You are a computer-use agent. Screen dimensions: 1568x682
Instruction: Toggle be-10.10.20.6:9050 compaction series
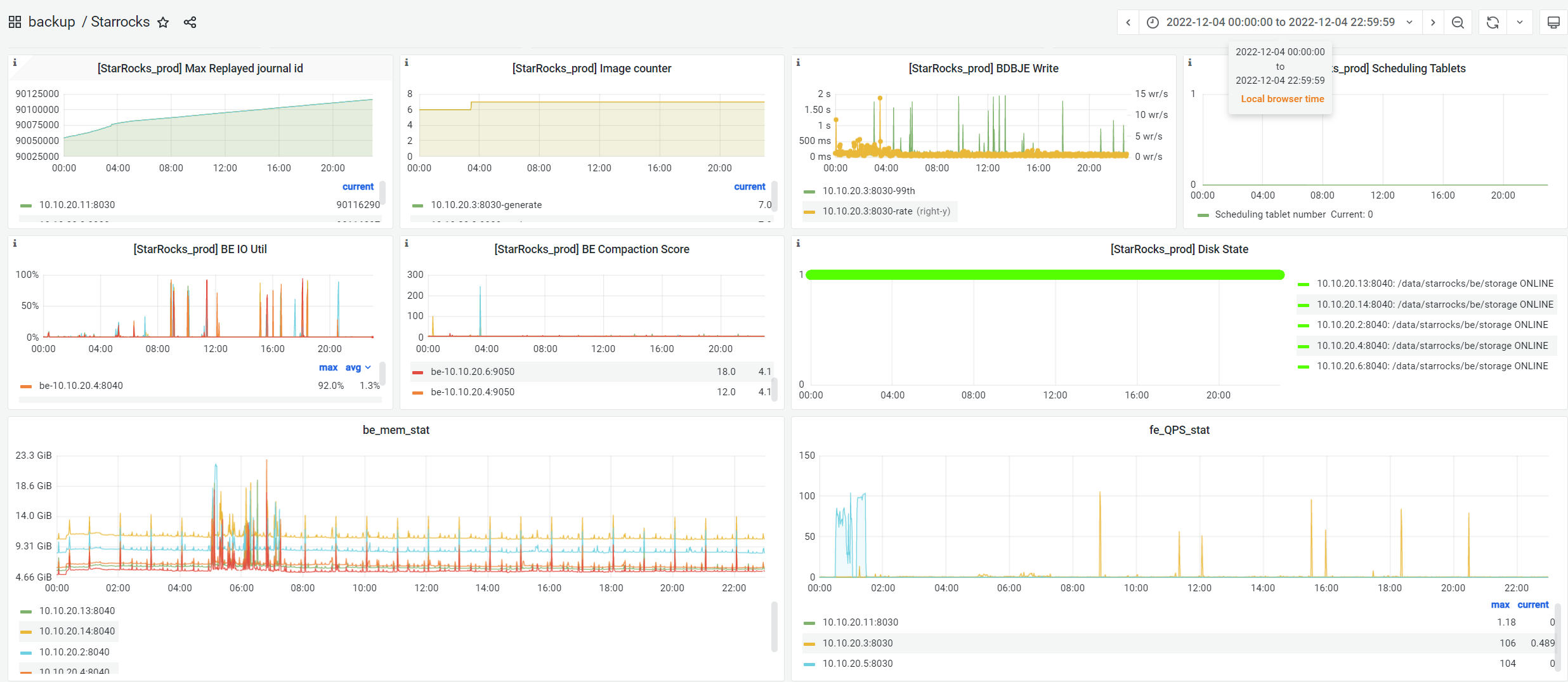473,372
